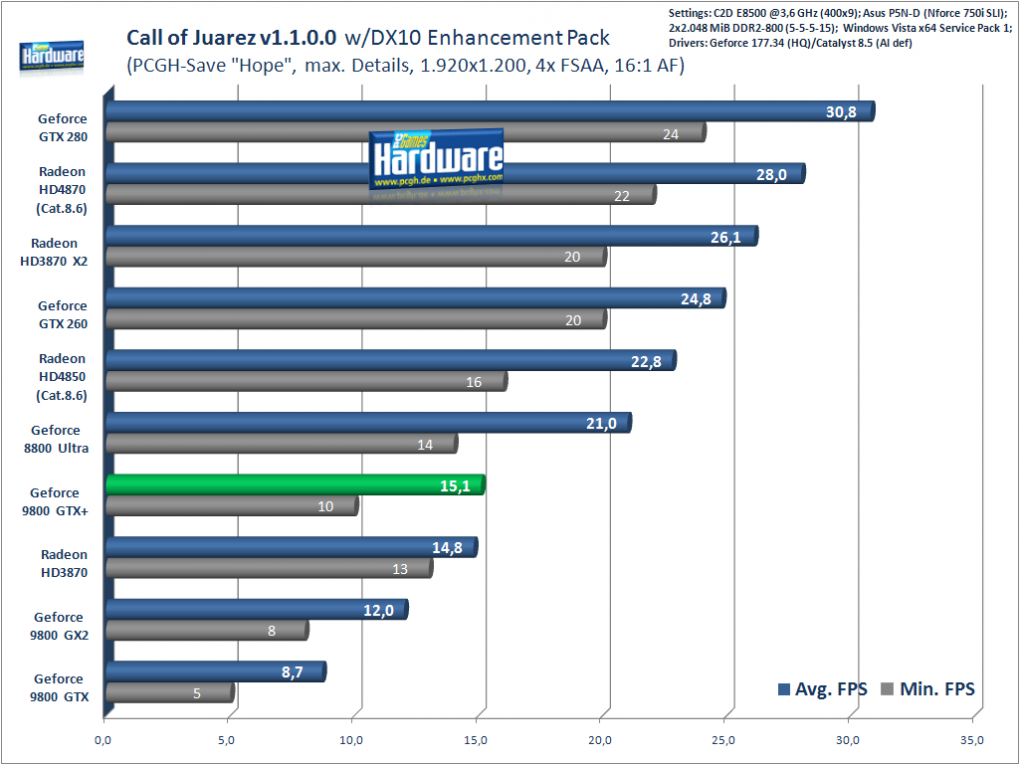1020x765 pixels.
Task: Click the 35,0 x-axis tick label
Action: tap(972, 740)
